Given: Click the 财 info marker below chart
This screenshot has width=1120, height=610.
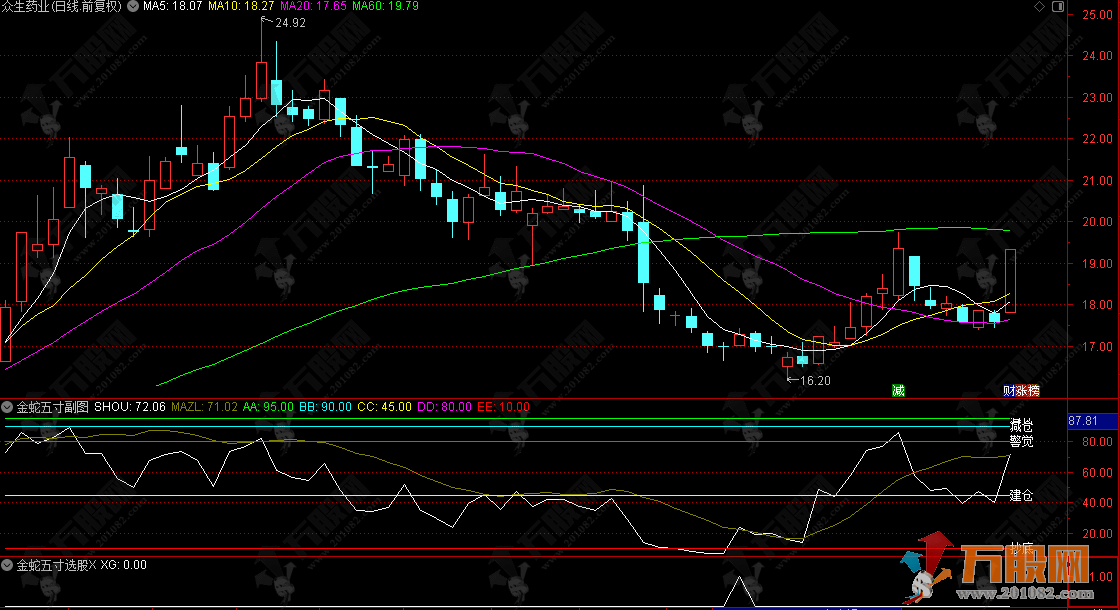Looking at the screenshot, I should point(1009,390).
